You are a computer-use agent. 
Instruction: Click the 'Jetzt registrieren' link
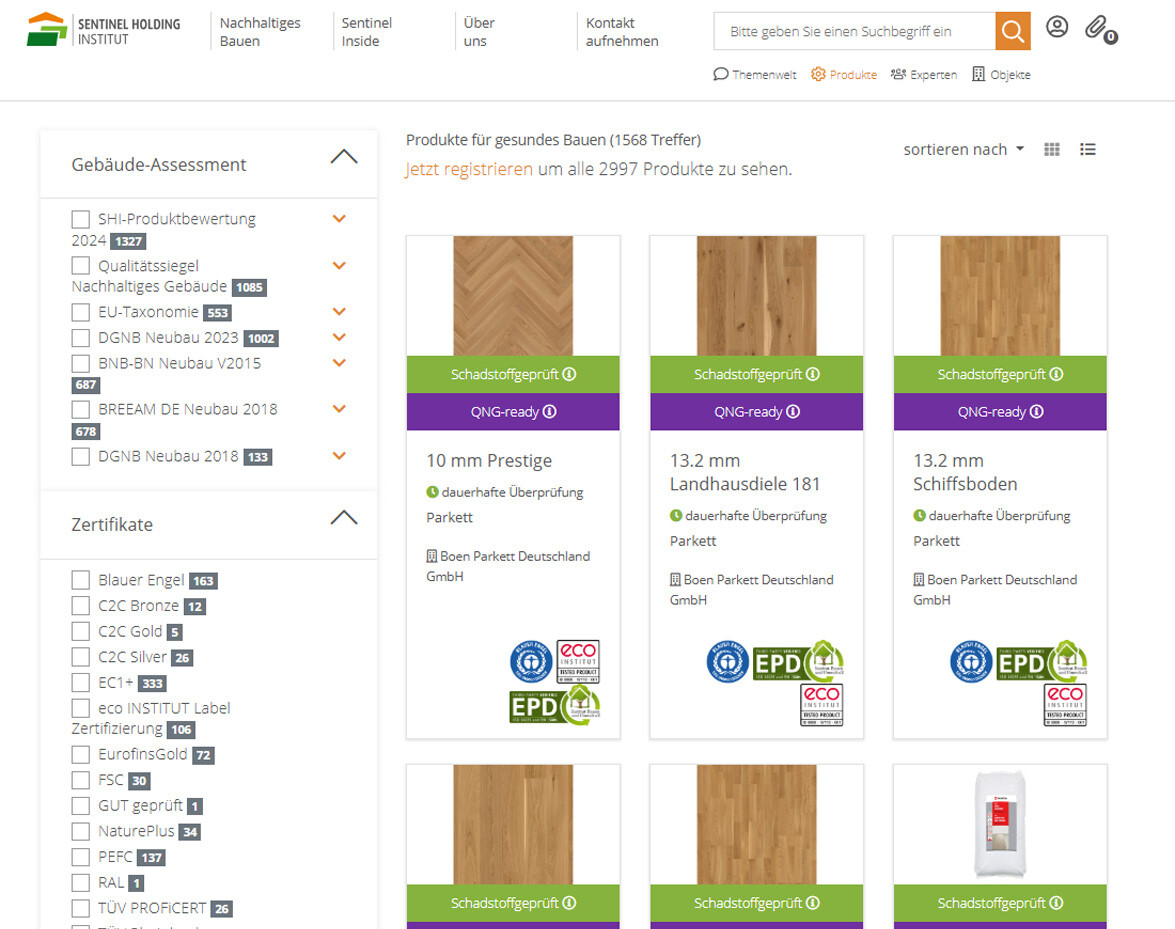tap(469, 169)
